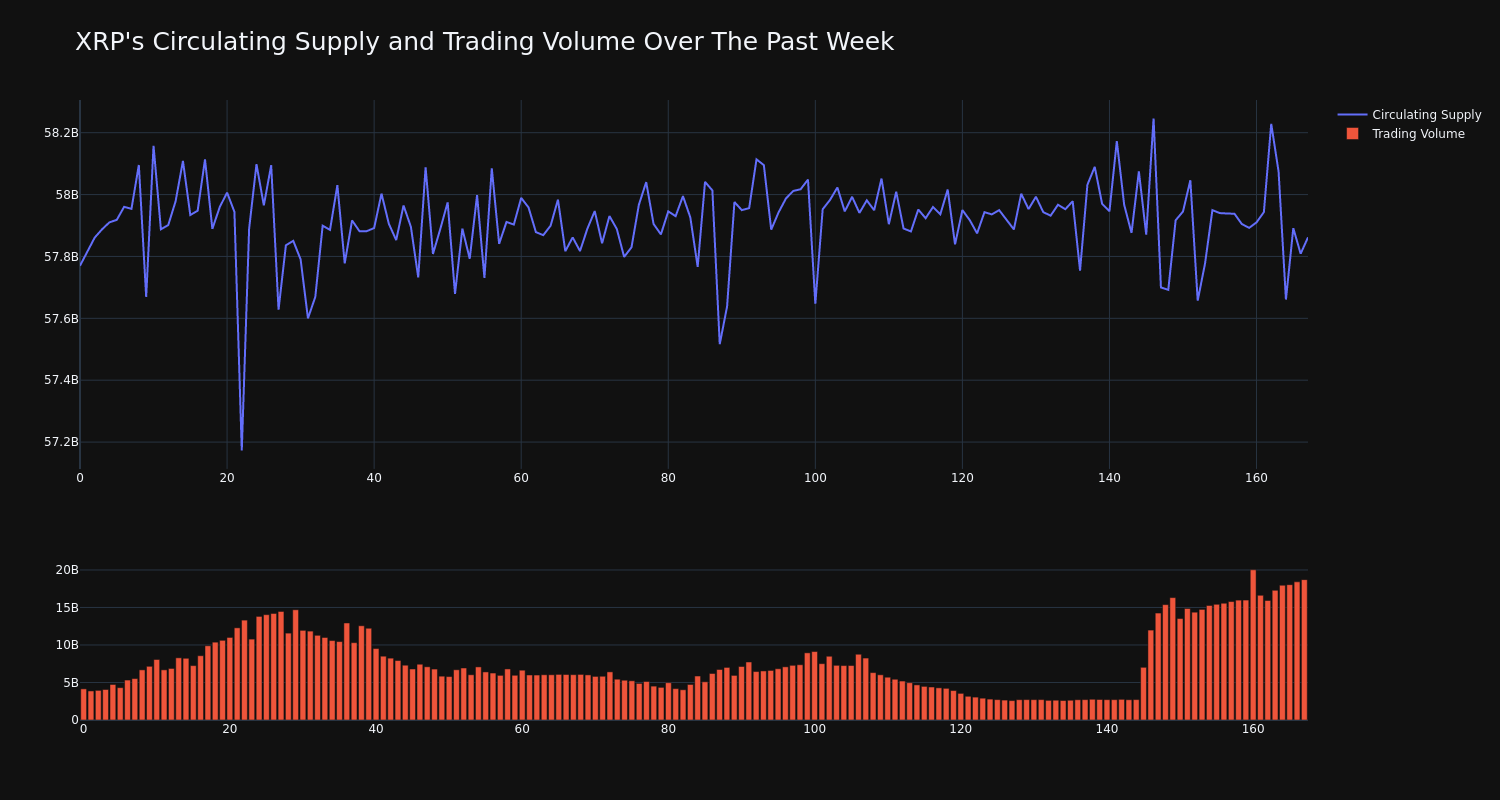
Task: Click the 57.2B y-axis label
Action: tap(60, 442)
